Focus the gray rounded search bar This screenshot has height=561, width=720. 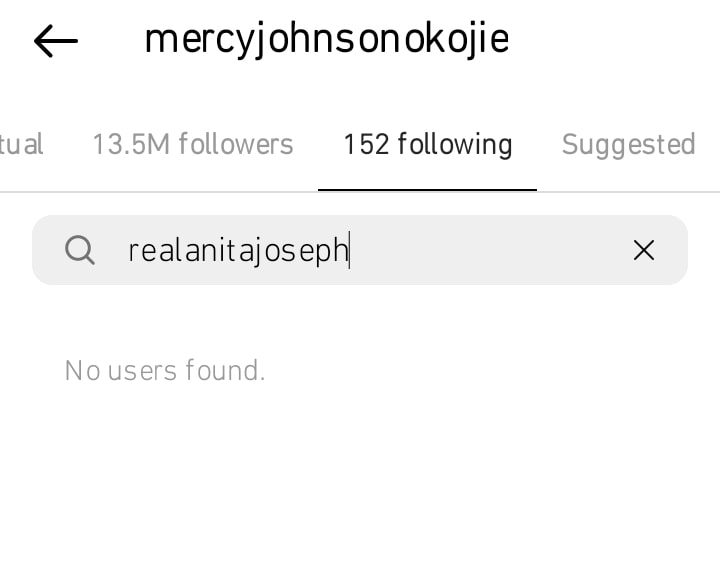coord(360,250)
